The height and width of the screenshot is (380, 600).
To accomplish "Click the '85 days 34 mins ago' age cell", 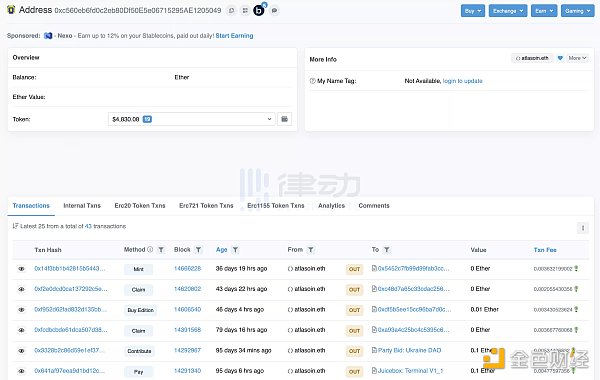I will pos(243,350).
